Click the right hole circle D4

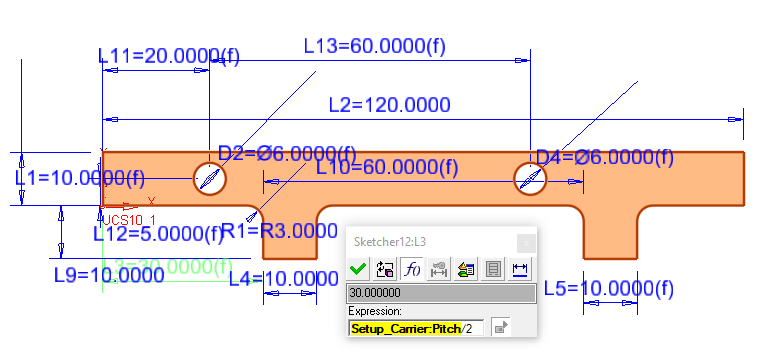point(530,178)
